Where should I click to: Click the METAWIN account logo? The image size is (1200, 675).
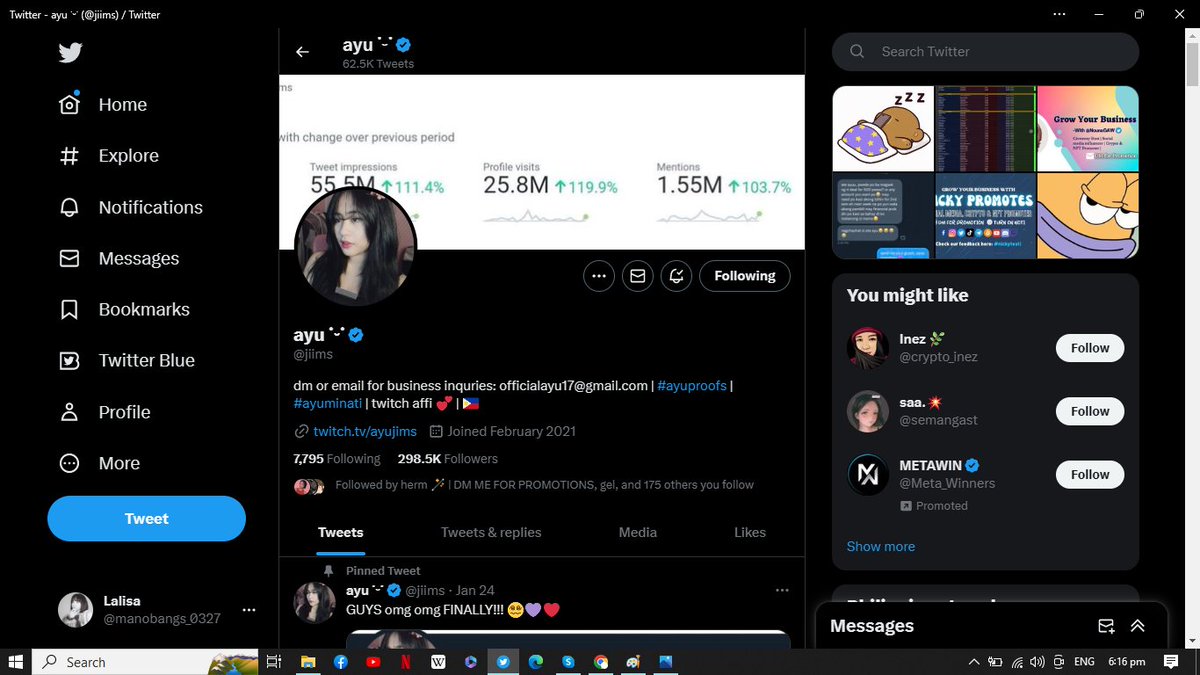(868, 474)
